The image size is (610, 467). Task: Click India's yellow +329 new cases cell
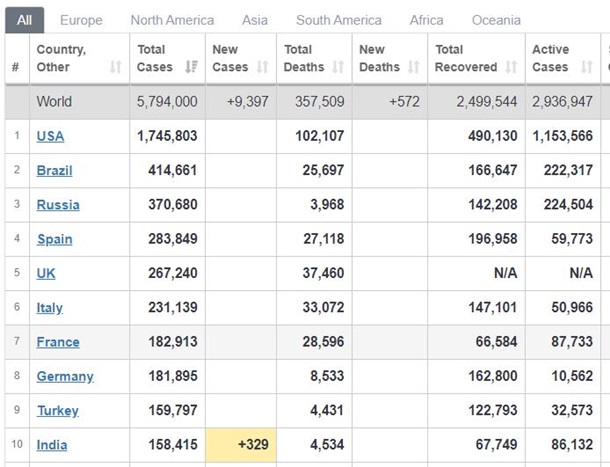[241, 445]
